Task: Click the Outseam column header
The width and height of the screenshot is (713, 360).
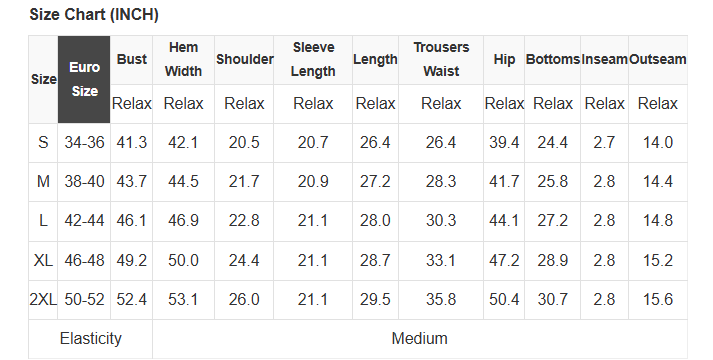Action: pos(658,60)
